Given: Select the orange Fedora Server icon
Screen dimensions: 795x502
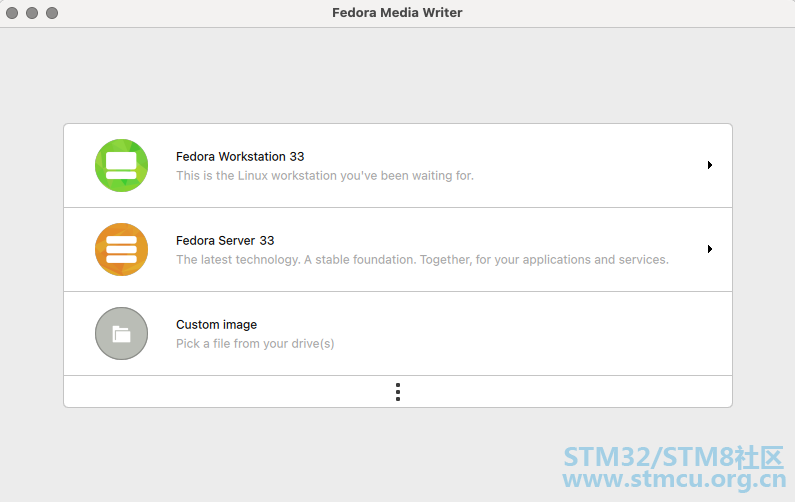Looking at the screenshot, I should pyautogui.click(x=121, y=249).
